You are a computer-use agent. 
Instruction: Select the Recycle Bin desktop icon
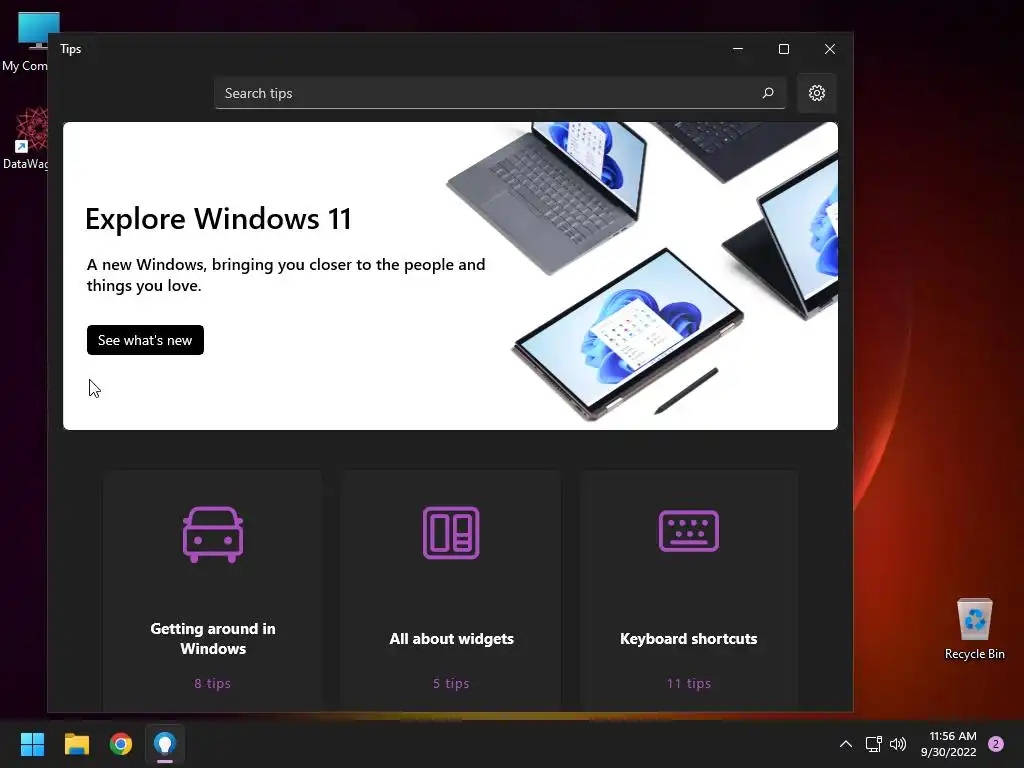(974, 630)
